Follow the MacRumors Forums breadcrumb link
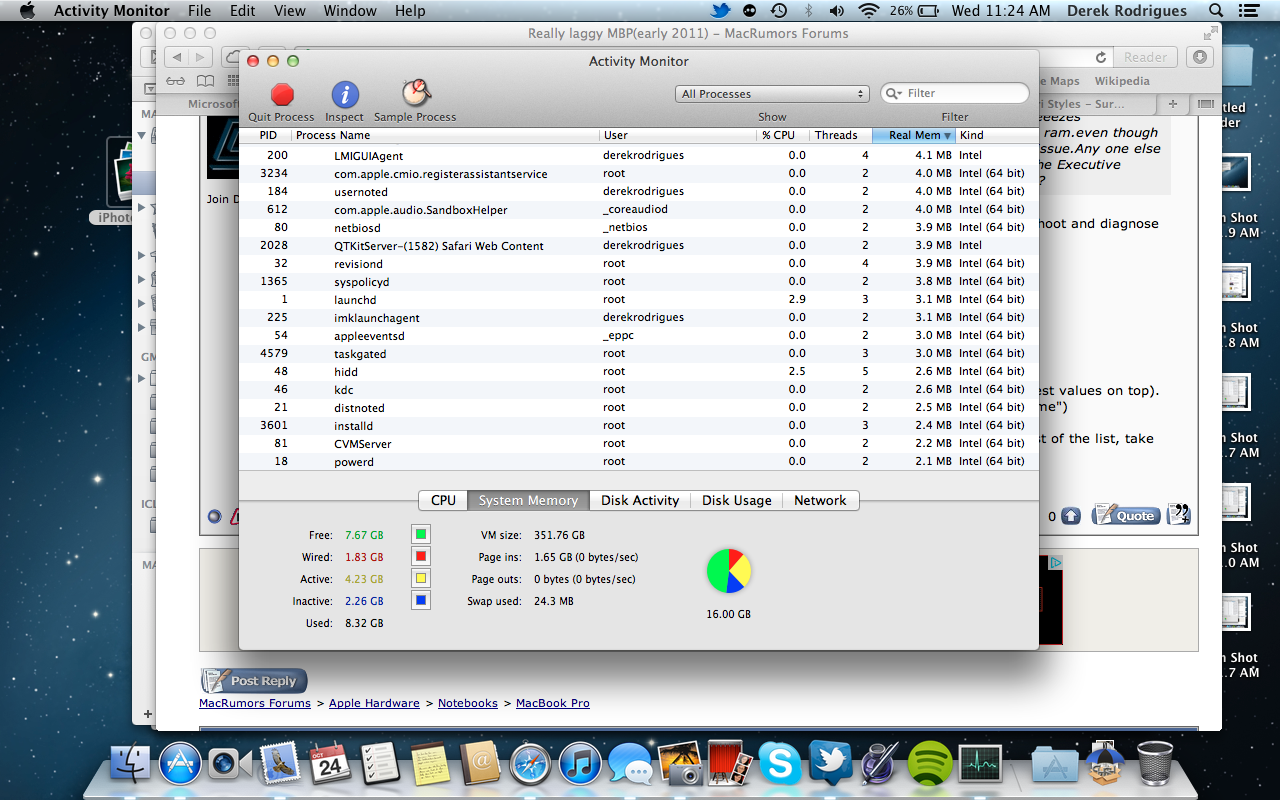Viewport: 1280px width, 800px height. (x=255, y=703)
